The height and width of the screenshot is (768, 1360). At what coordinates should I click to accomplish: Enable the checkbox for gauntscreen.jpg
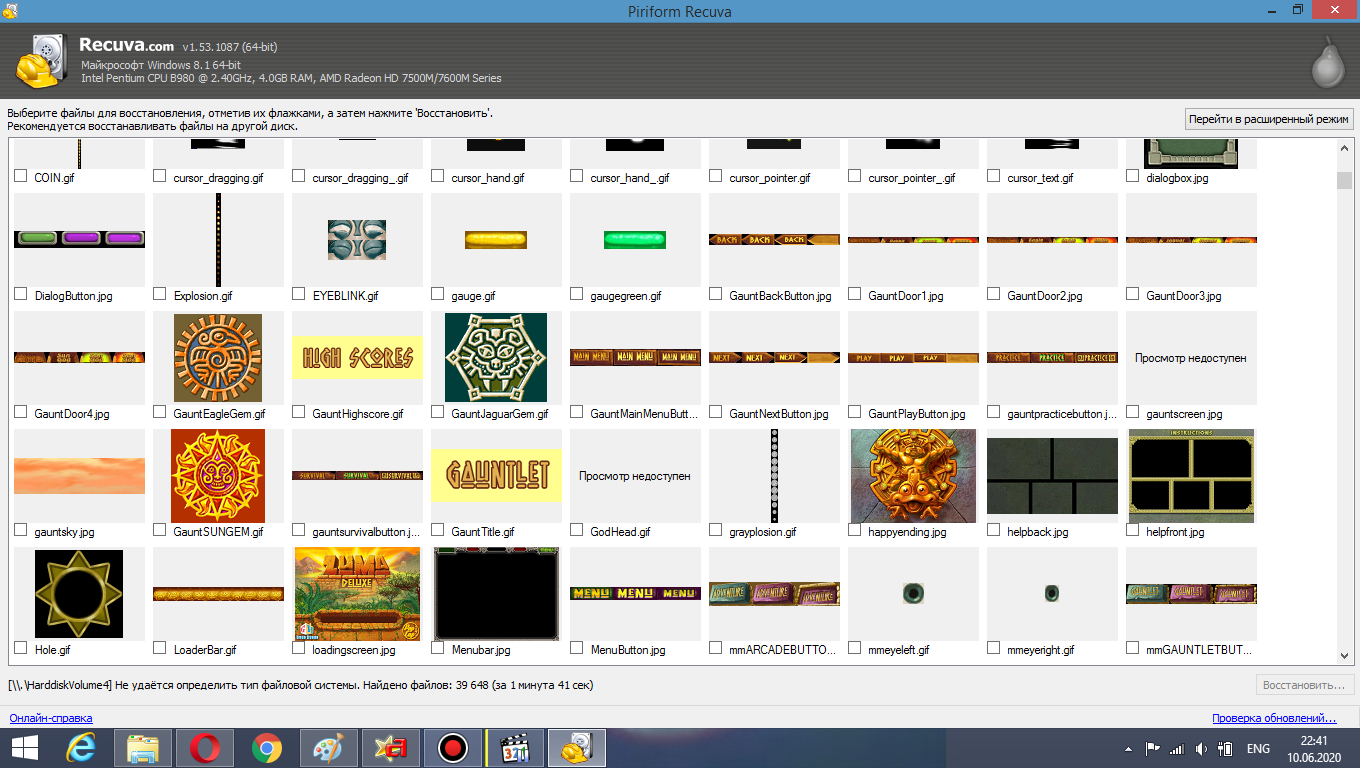tap(1133, 412)
